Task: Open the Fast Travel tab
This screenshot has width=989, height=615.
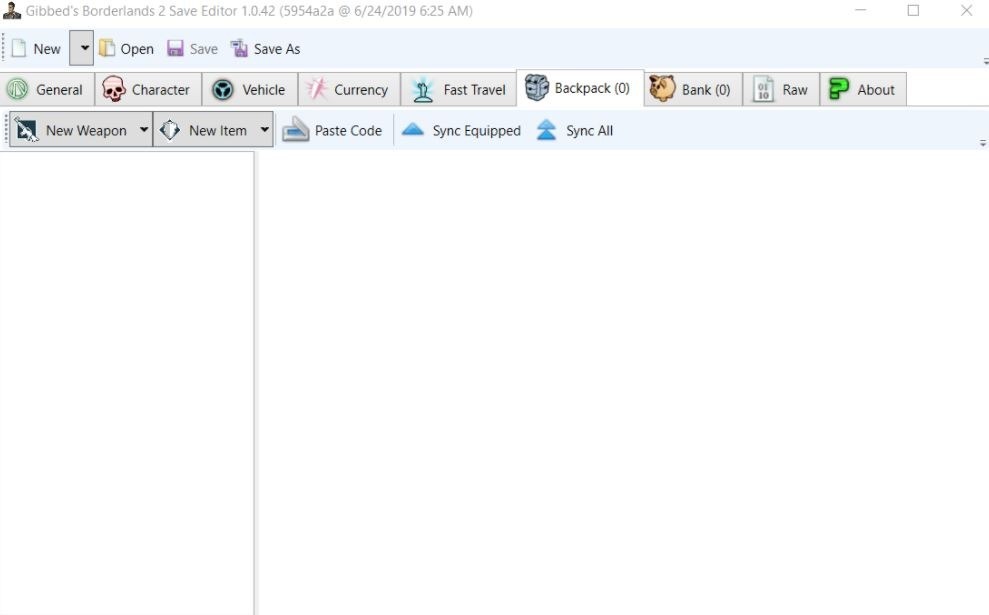Action: tap(459, 89)
